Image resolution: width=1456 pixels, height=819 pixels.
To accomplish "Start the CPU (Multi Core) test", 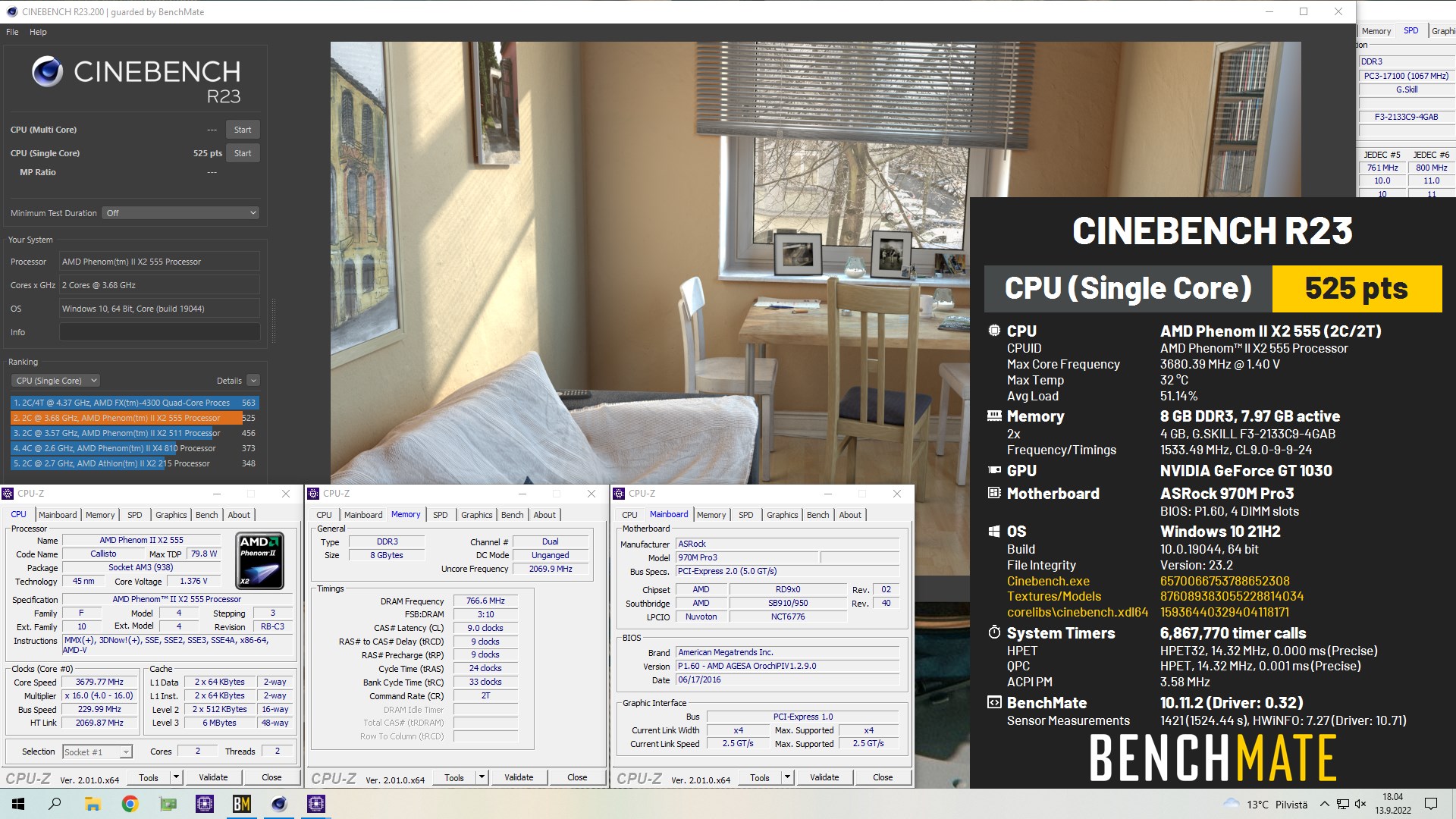I will coord(243,130).
